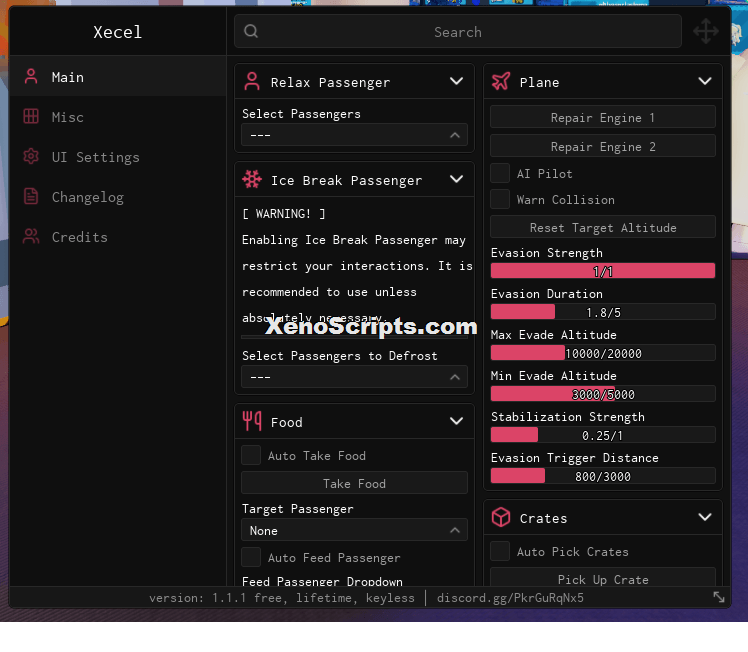Click the Xecel title text

pyautogui.click(x=117, y=32)
